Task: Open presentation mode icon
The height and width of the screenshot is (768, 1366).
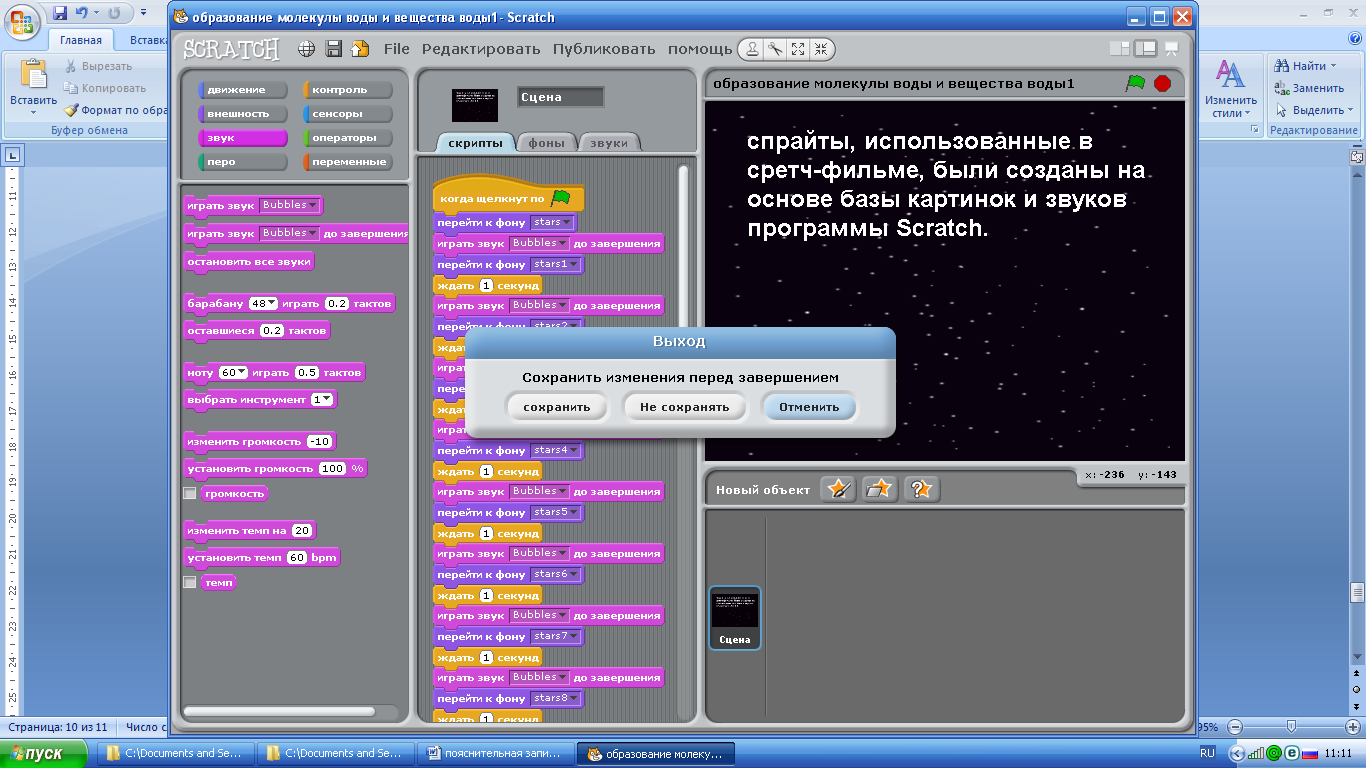Action: (x=1171, y=48)
